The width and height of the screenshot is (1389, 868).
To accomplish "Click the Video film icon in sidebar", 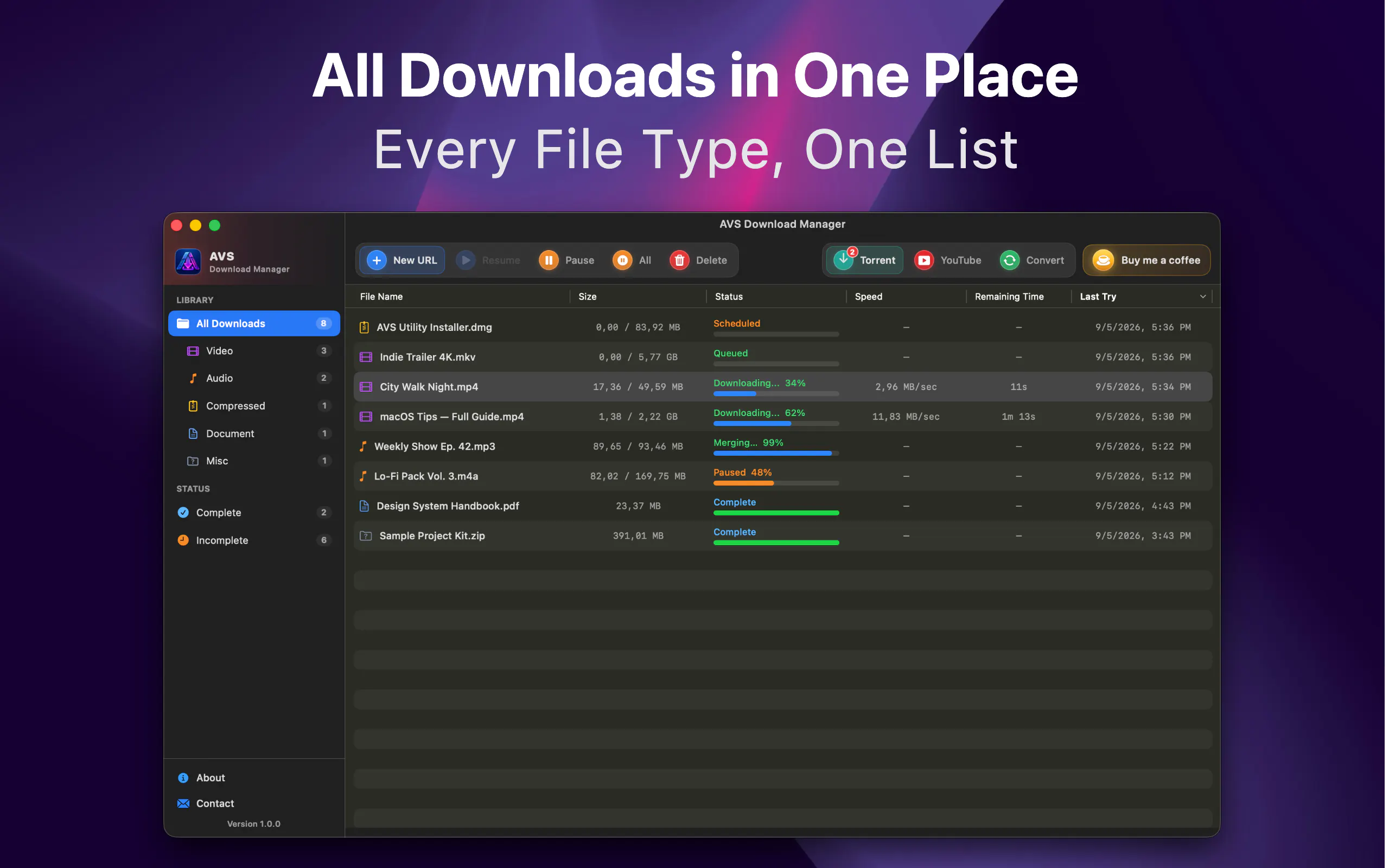I will (193, 352).
